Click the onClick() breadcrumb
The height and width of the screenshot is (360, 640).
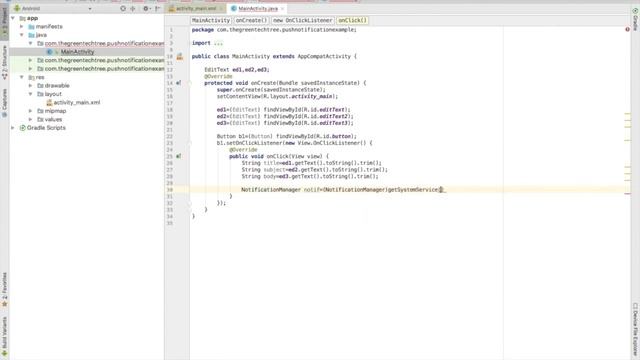click(353, 20)
